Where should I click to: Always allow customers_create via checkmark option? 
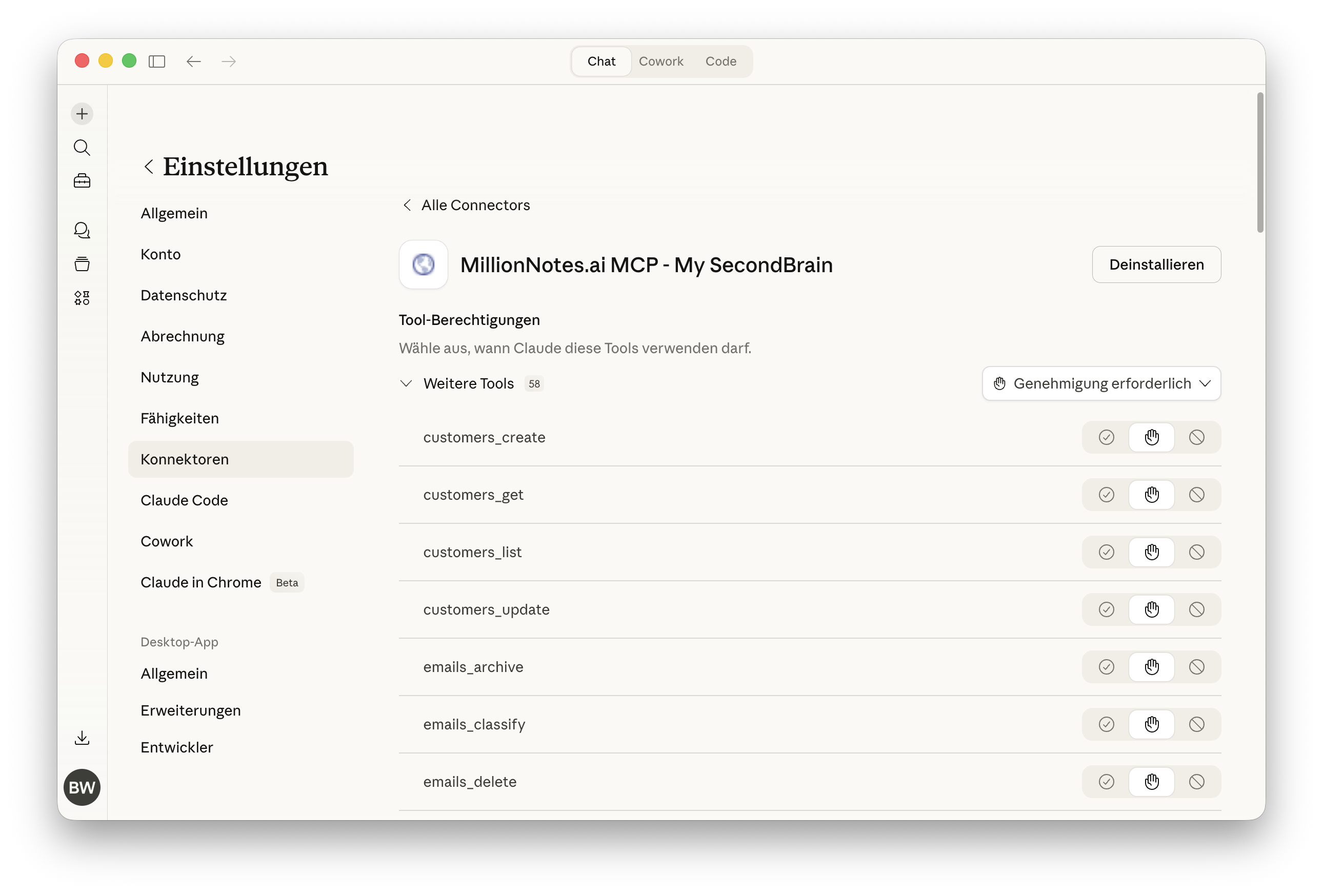point(1106,437)
